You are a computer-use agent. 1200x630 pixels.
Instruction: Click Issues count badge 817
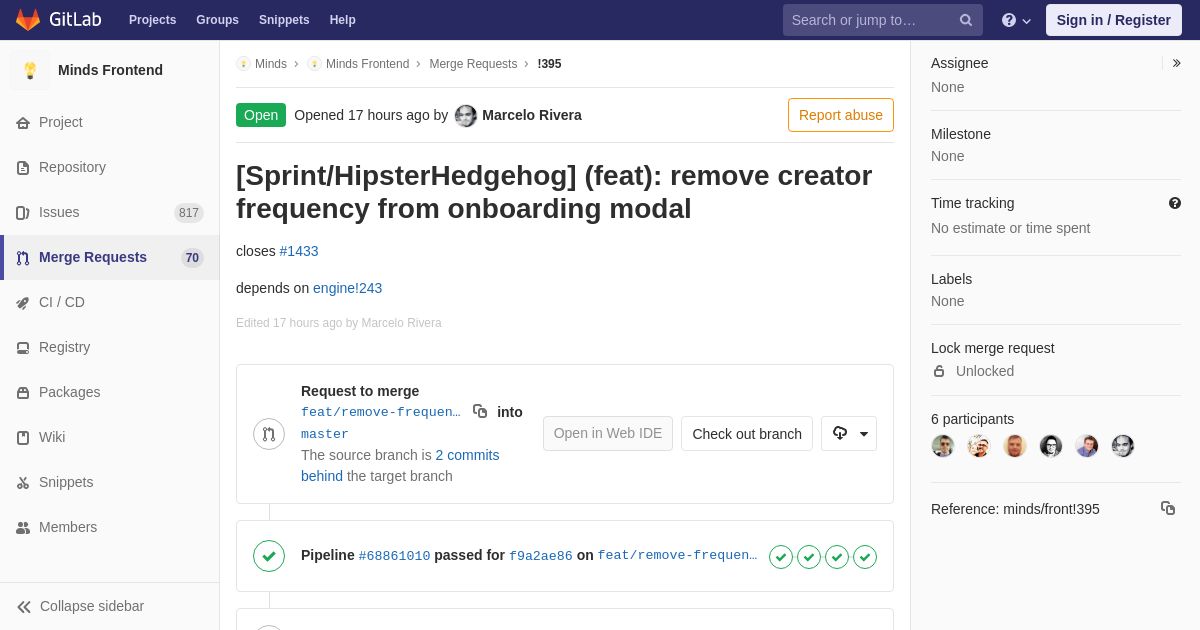click(x=189, y=213)
